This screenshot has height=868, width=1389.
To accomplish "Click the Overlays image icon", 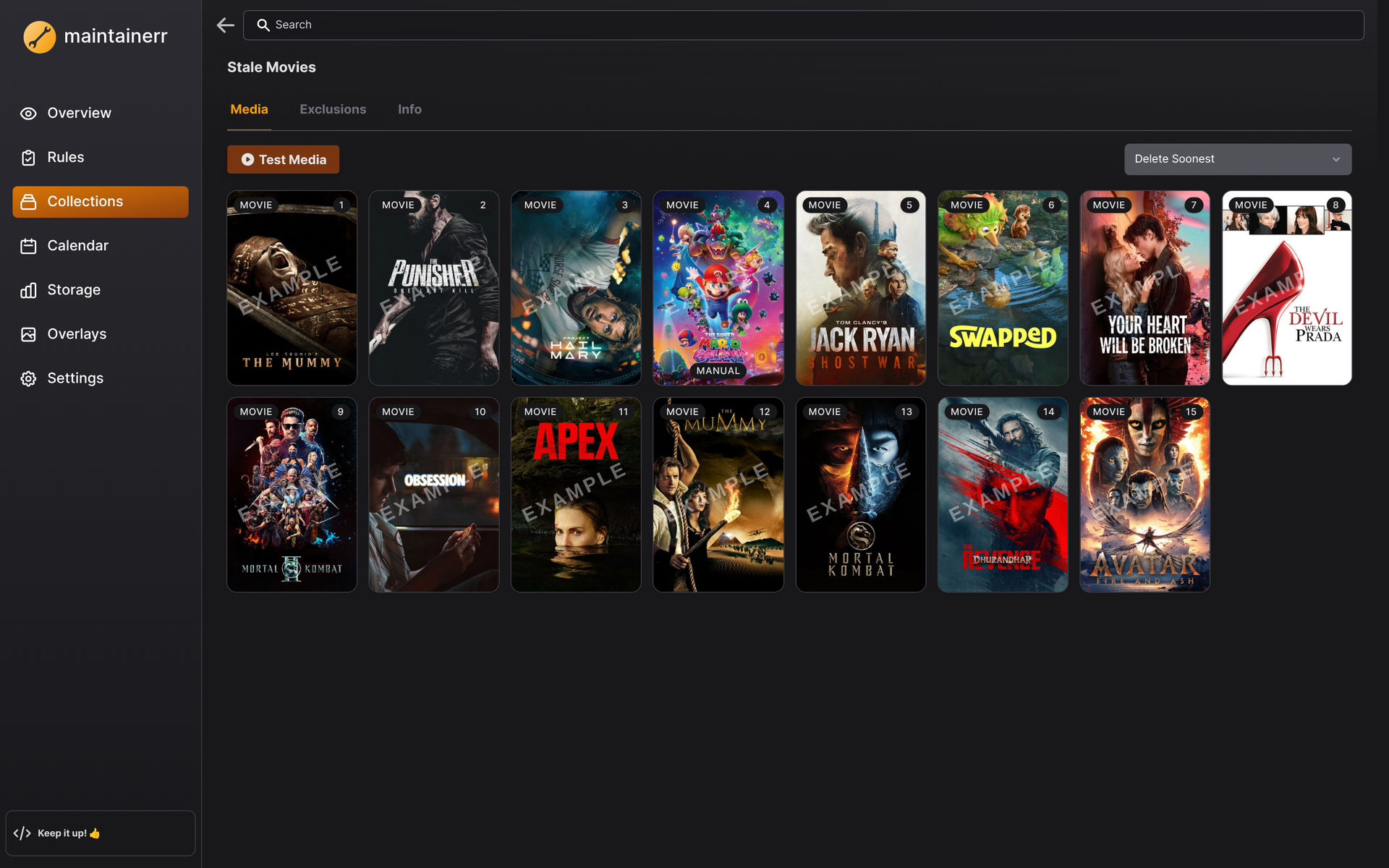I will coord(28,334).
